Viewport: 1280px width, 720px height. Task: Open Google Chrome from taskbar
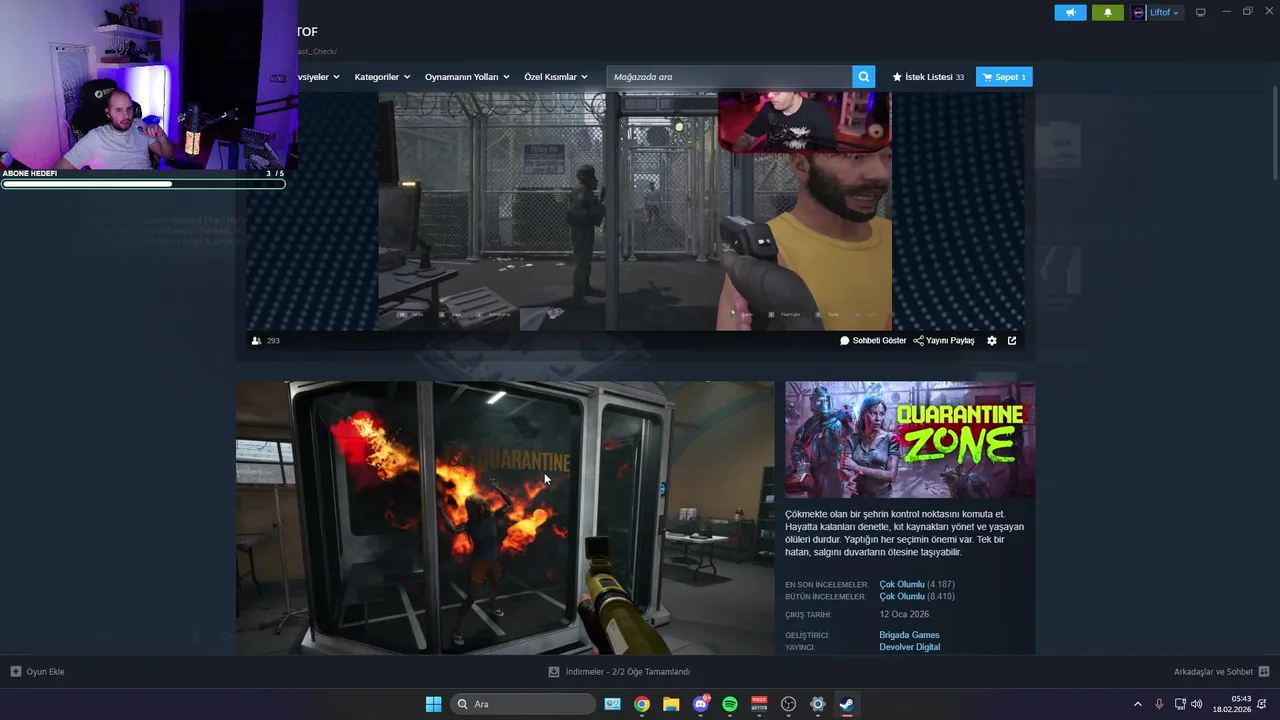(642, 704)
